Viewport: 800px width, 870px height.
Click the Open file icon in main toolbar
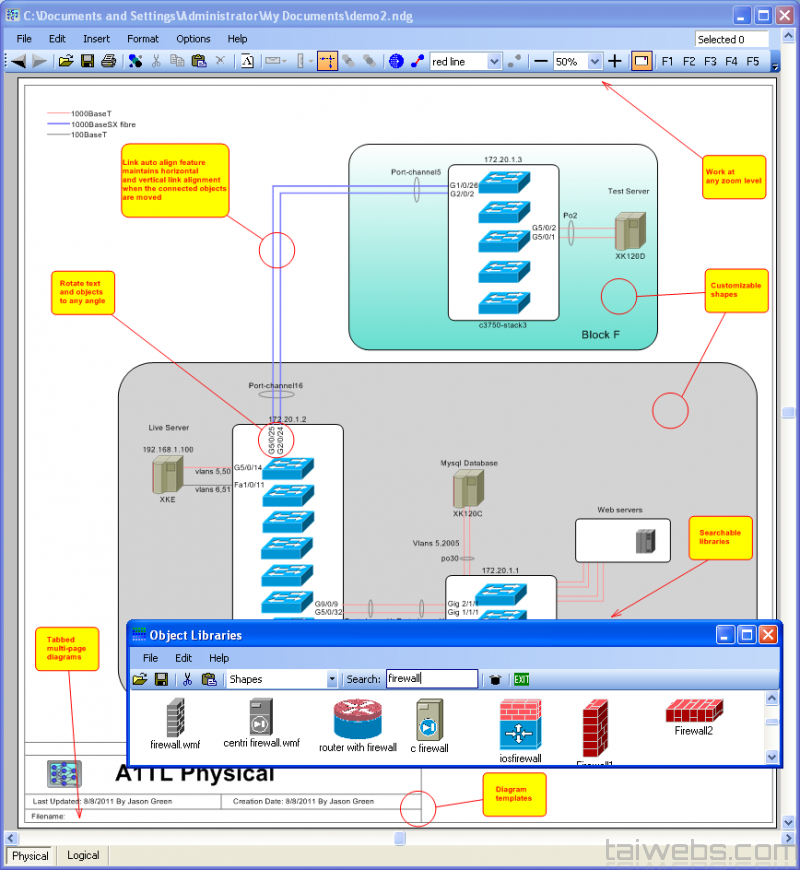(x=66, y=61)
